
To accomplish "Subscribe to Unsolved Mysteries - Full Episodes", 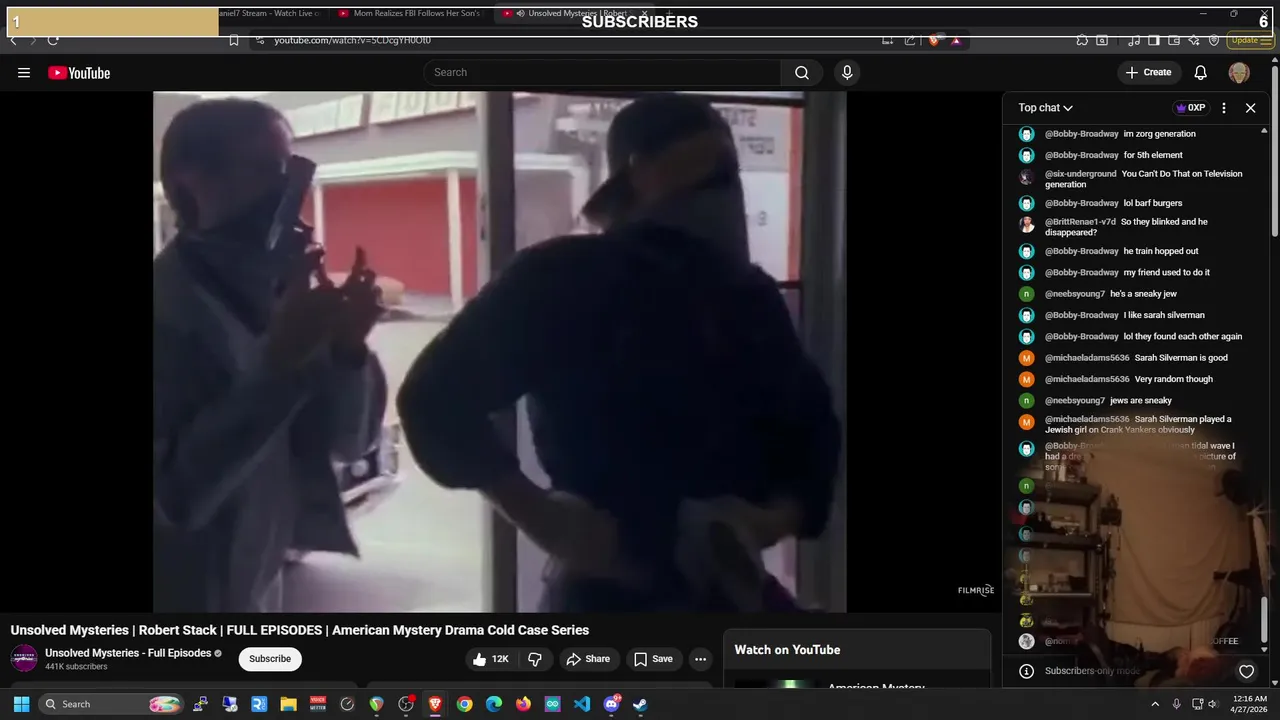I will tap(270, 659).
